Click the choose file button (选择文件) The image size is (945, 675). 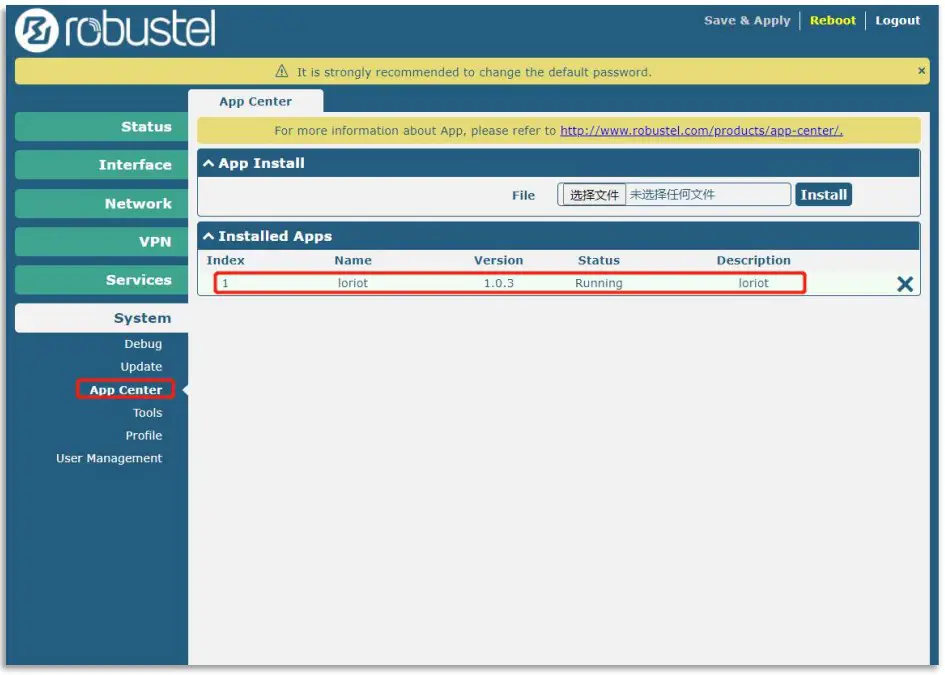pyautogui.click(x=594, y=195)
